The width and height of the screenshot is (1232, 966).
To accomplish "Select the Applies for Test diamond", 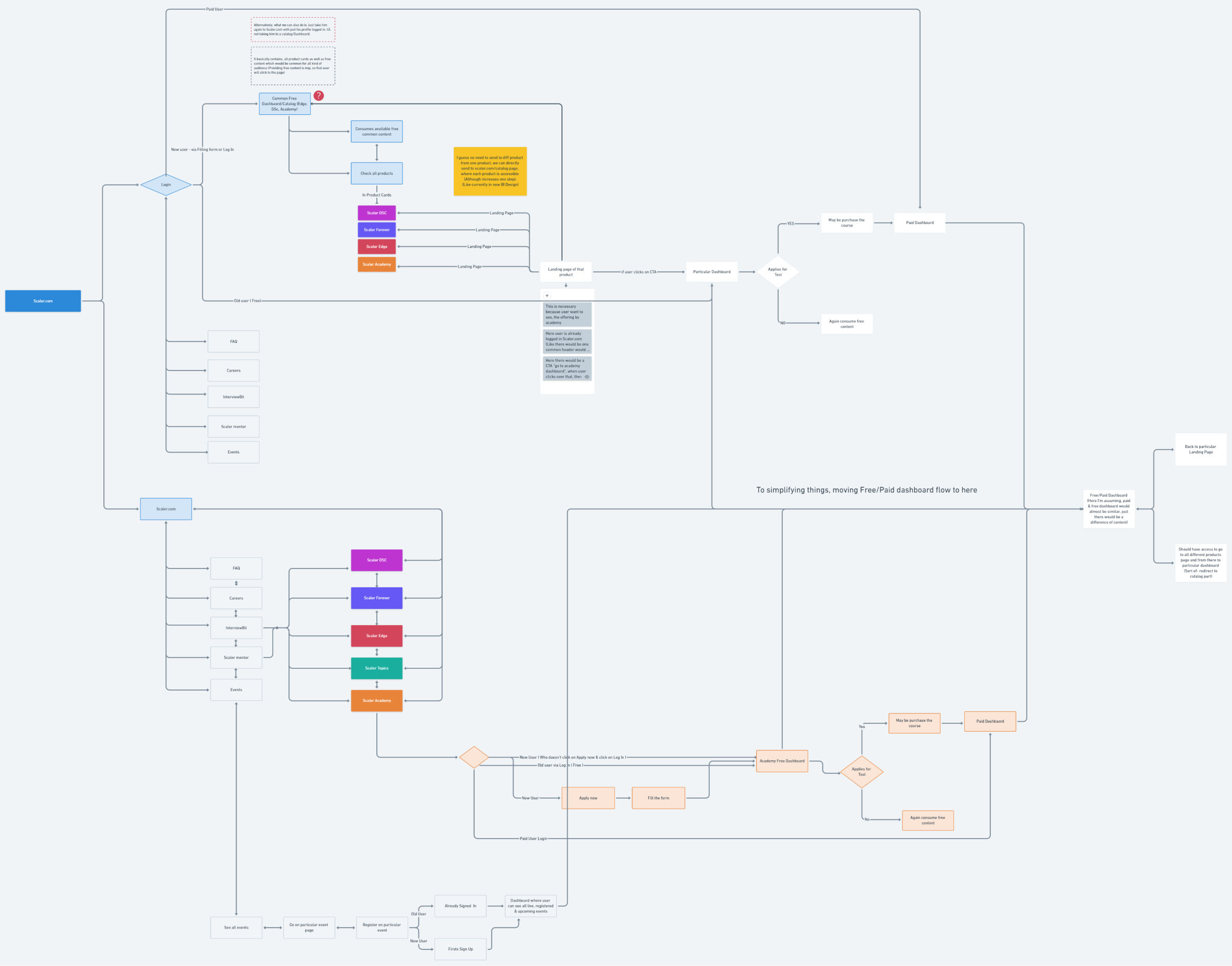I will [779, 271].
